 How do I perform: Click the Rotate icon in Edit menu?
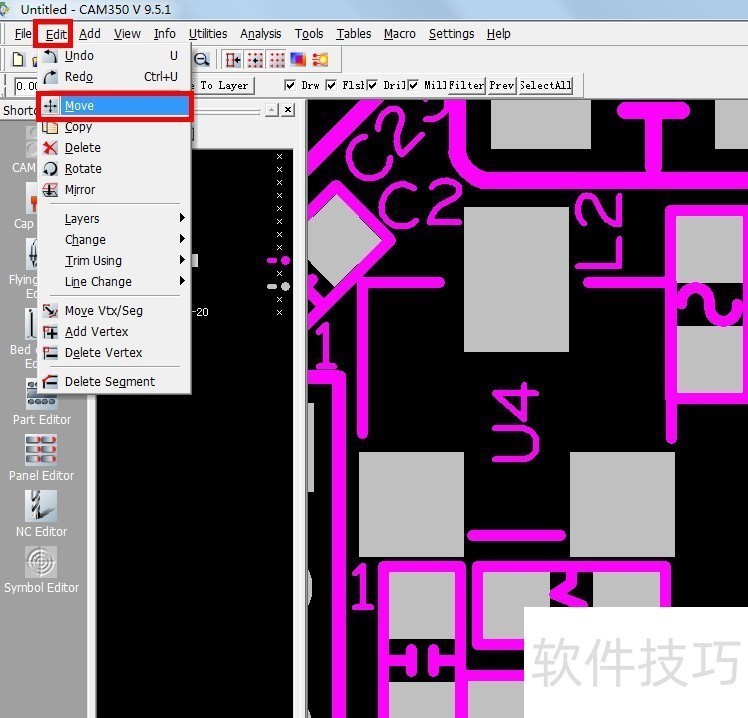point(51,169)
